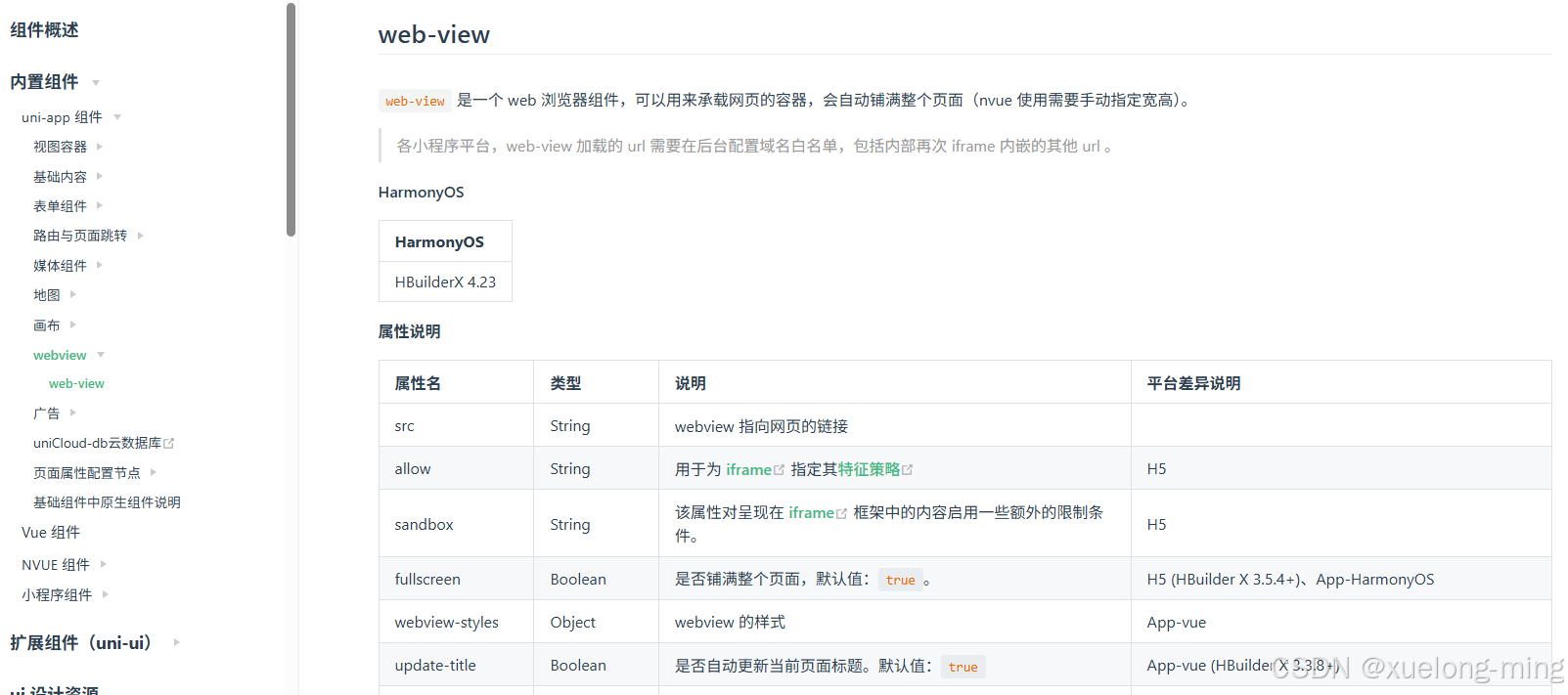Follow the iframe link in allow row
Image resolution: width=1568 pixels, height=695 pixels.
[748, 469]
